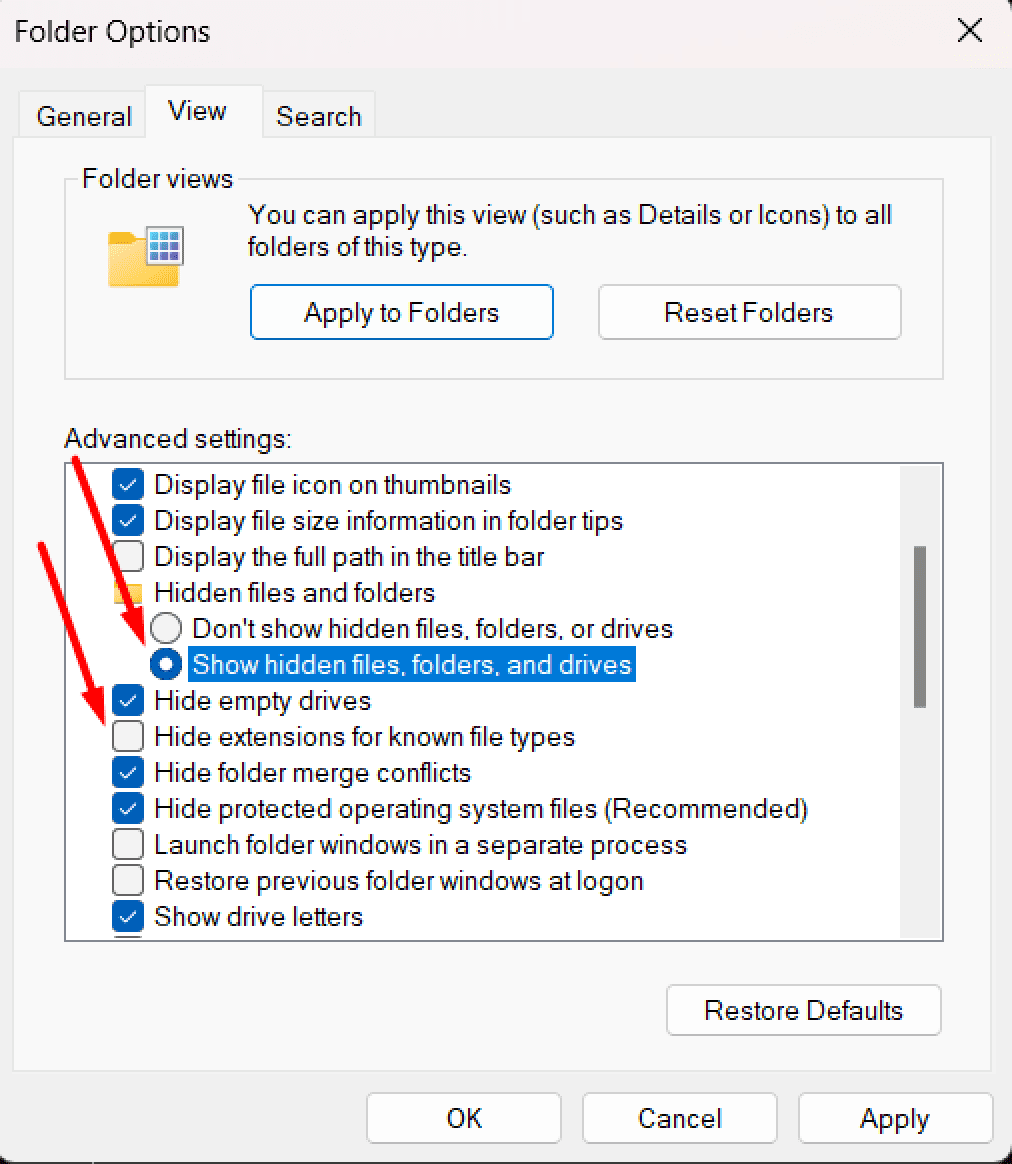Image resolution: width=1012 pixels, height=1164 pixels.
Task: Disable Hide folder merge conflicts
Action: tap(128, 772)
